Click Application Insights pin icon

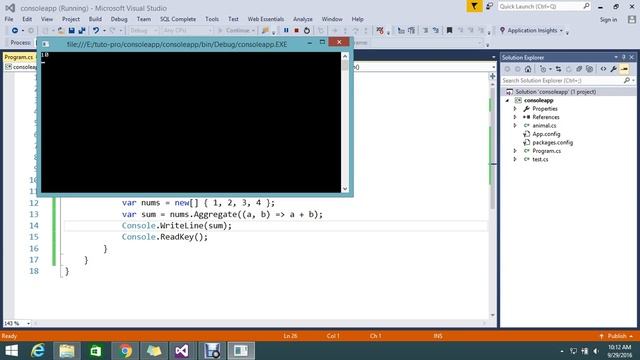click(x=502, y=30)
